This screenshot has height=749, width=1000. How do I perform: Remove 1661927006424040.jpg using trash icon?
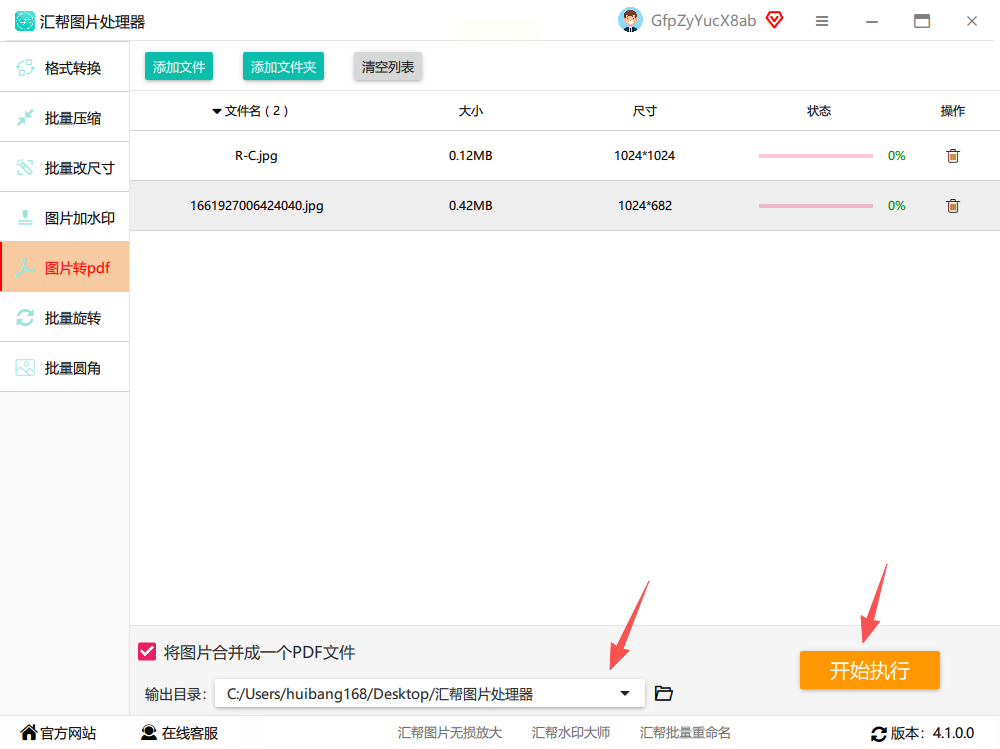[952, 205]
